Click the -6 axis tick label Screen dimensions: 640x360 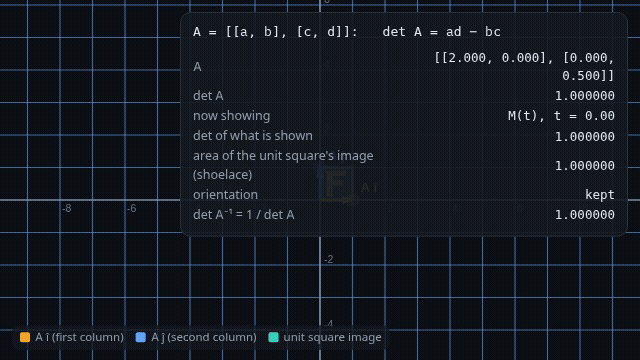(x=131, y=209)
